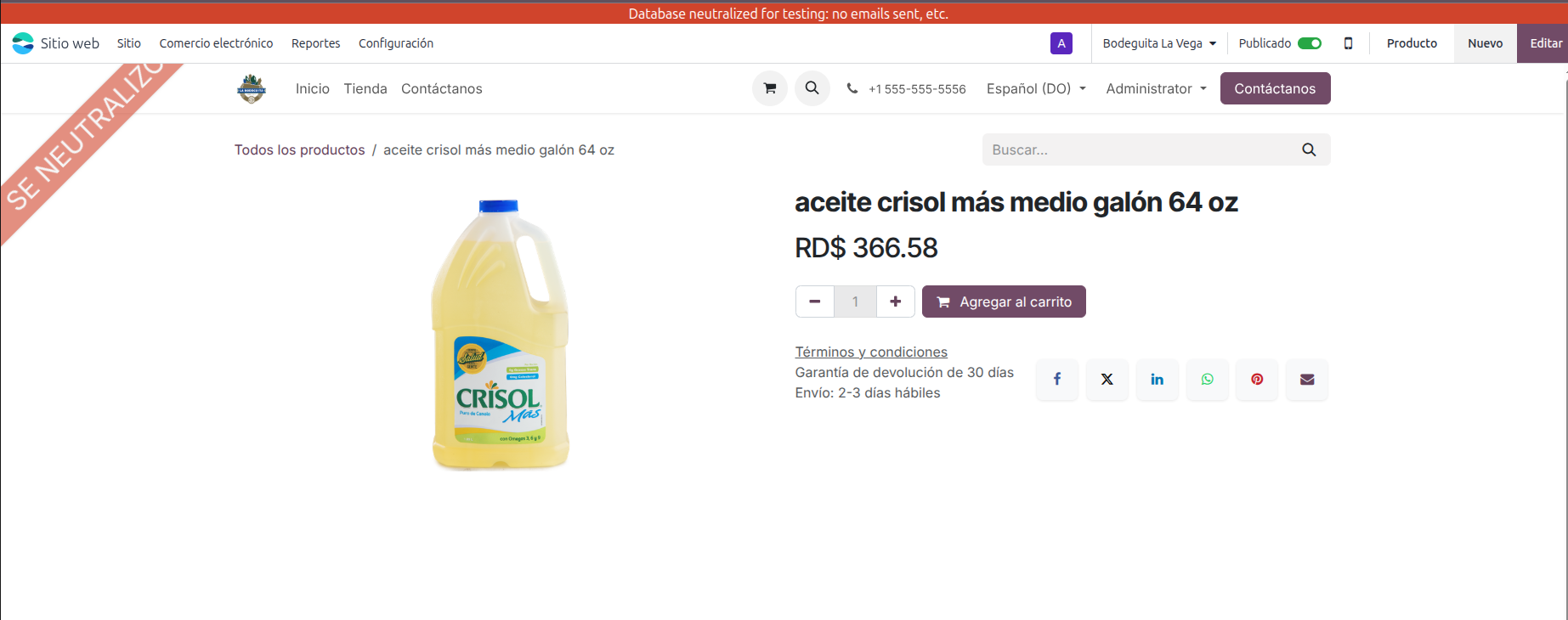Click Agregar al carrito button
The height and width of the screenshot is (620, 1568).
pos(1004,302)
